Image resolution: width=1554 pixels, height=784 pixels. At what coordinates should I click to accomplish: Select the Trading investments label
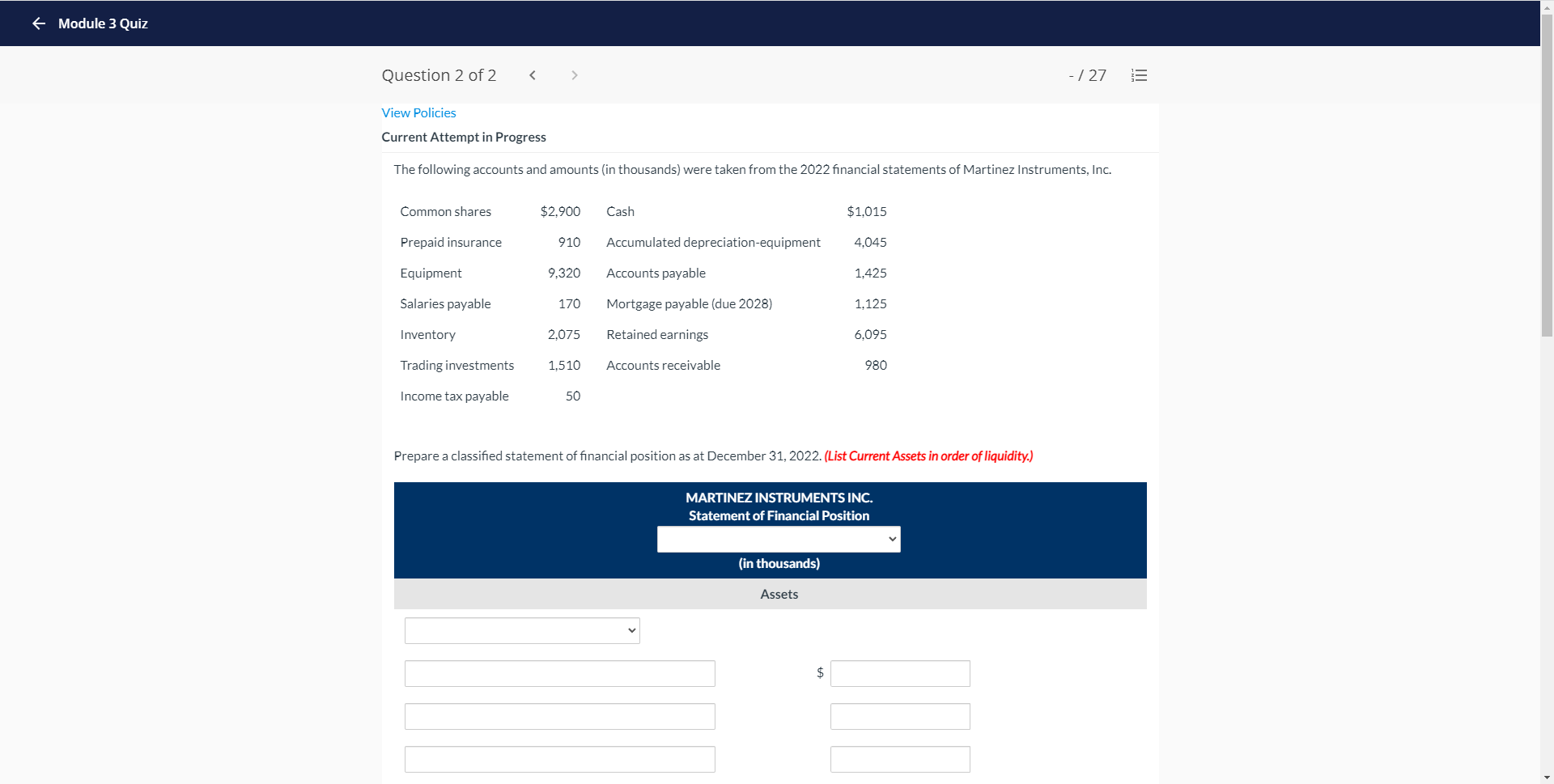(456, 365)
